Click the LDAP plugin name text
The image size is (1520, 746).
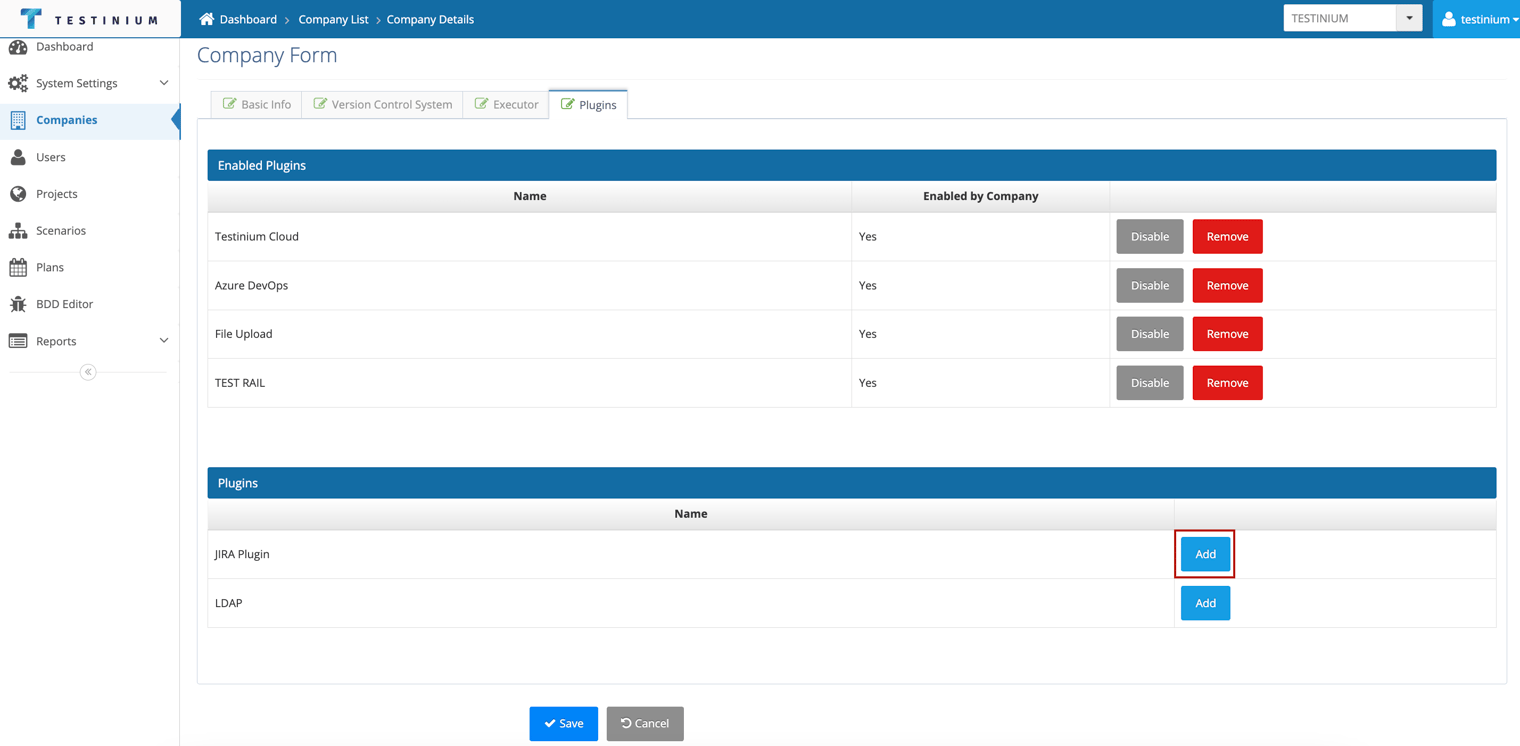(x=229, y=603)
